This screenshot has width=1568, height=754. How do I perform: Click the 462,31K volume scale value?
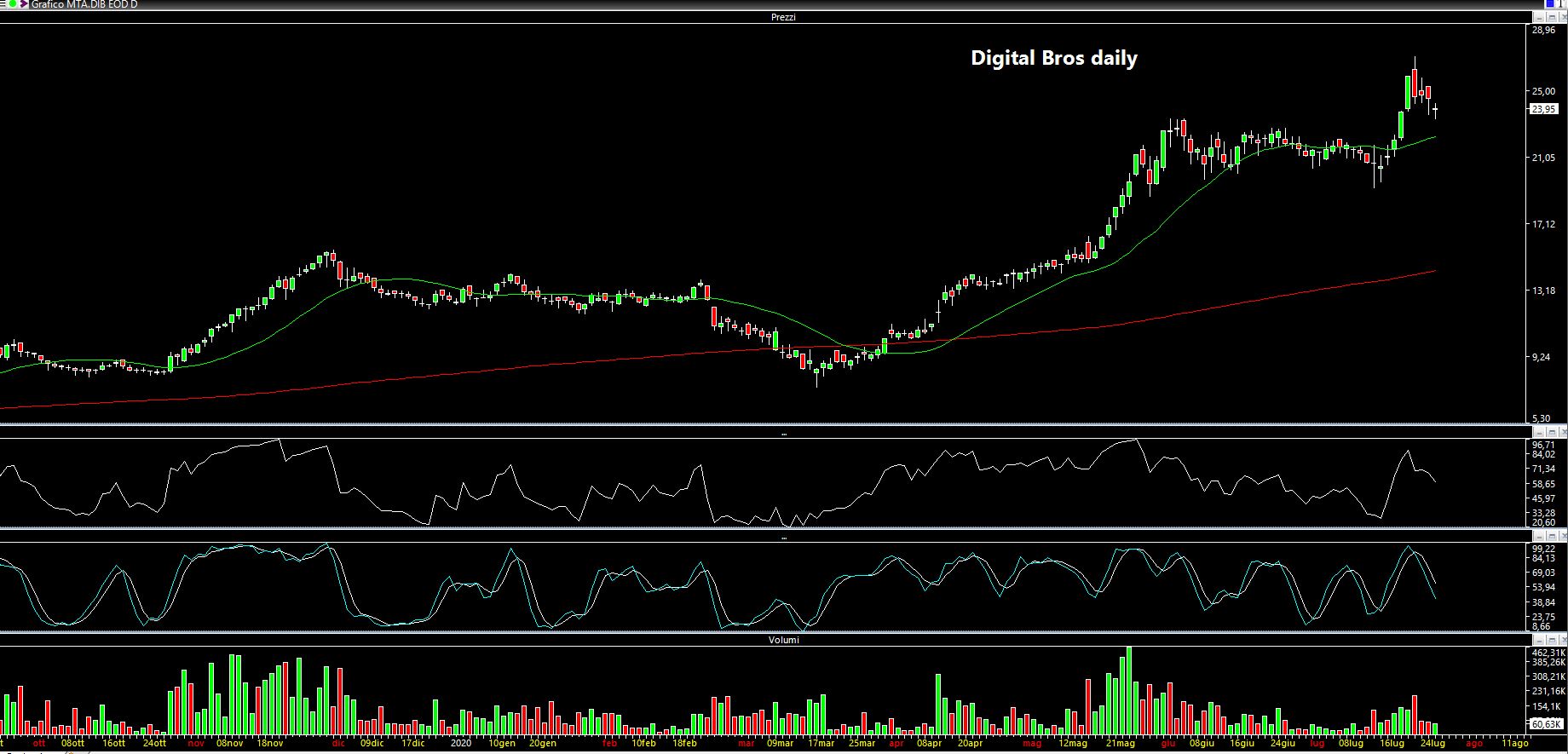click(1548, 653)
